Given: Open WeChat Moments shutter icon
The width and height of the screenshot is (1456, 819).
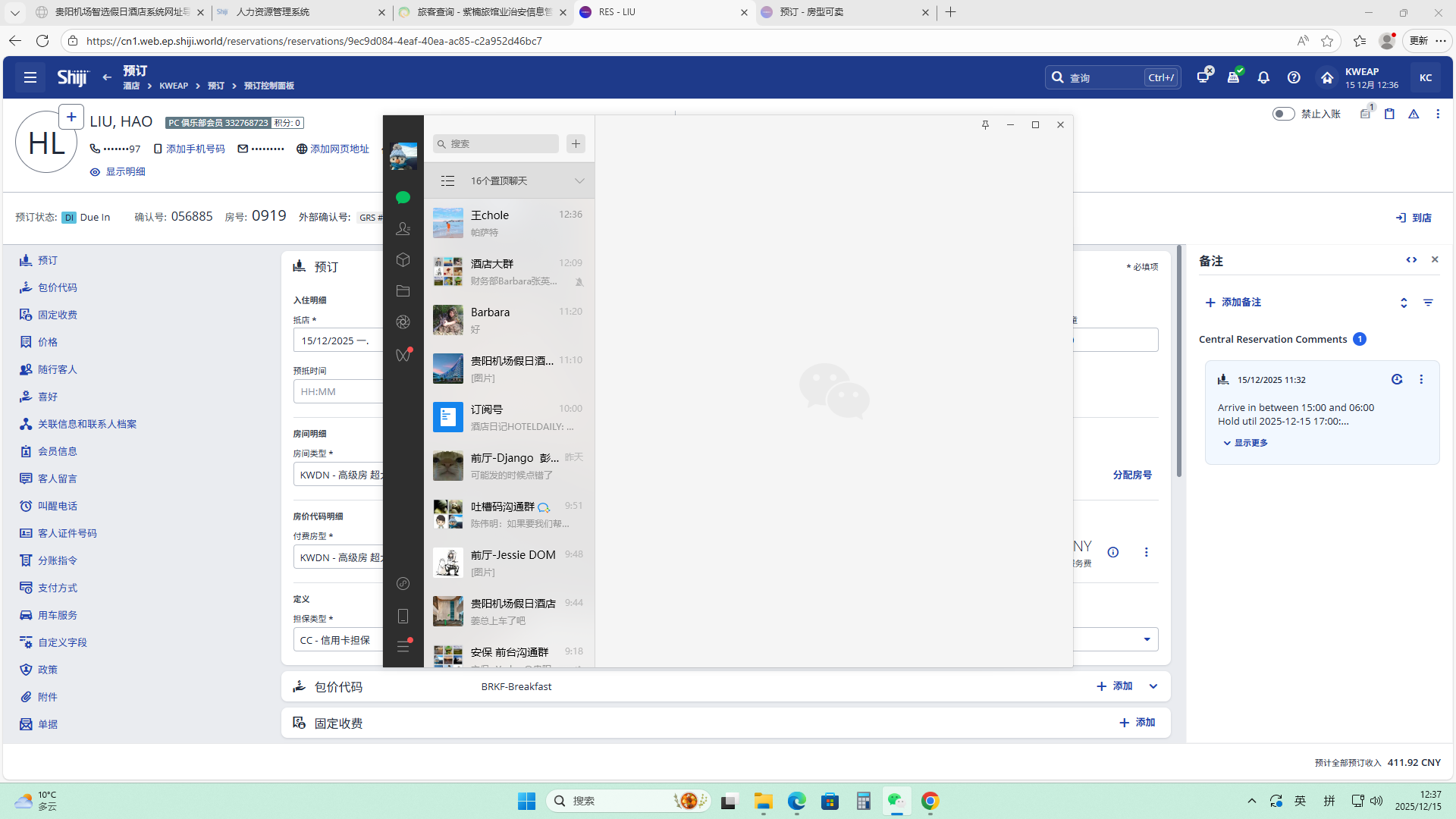Looking at the screenshot, I should point(403,322).
